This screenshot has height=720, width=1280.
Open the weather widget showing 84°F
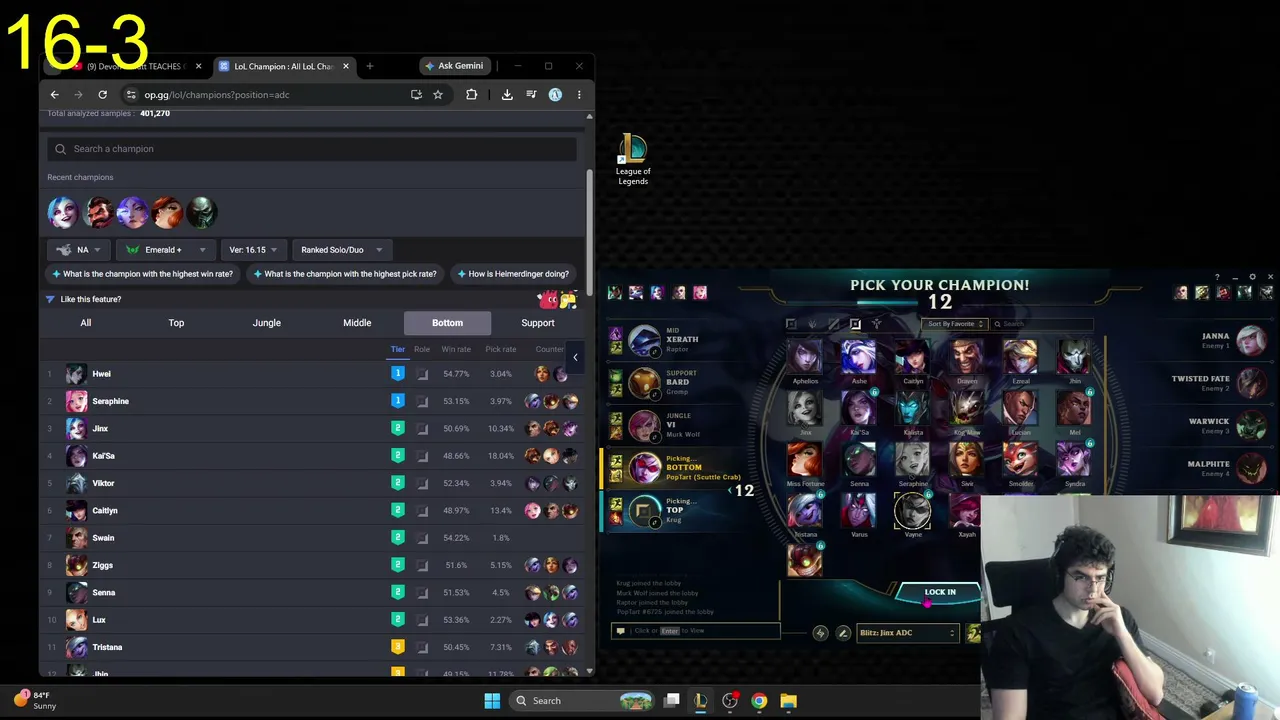point(34,700)
